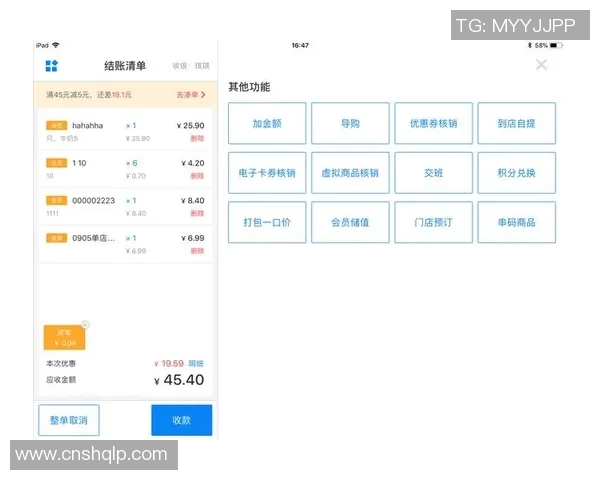Open 积分兑换
This screenshot has width=600, height=480.
[517, 173]
